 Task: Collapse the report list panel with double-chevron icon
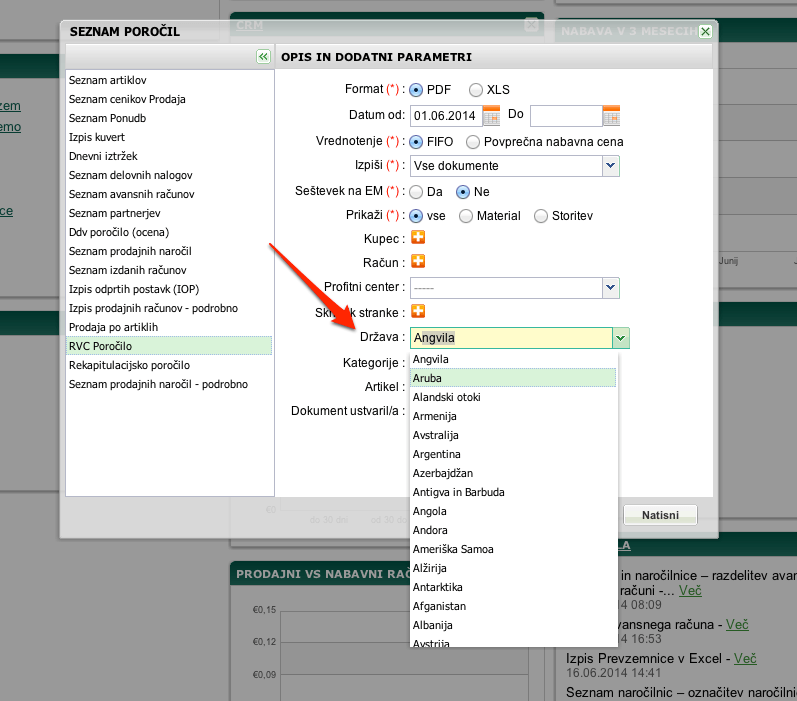pyautogui.click(x=263, y=56)
